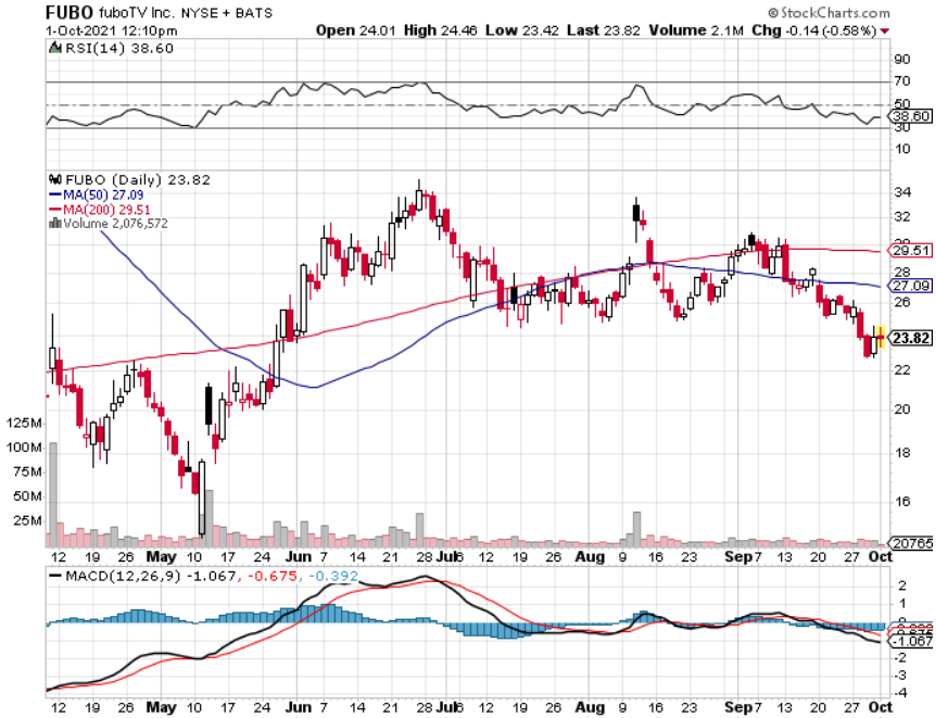This screenshot has width=936, height=718.
Task: Open the StockCharts.com copyright link
Action: [829, 13]
